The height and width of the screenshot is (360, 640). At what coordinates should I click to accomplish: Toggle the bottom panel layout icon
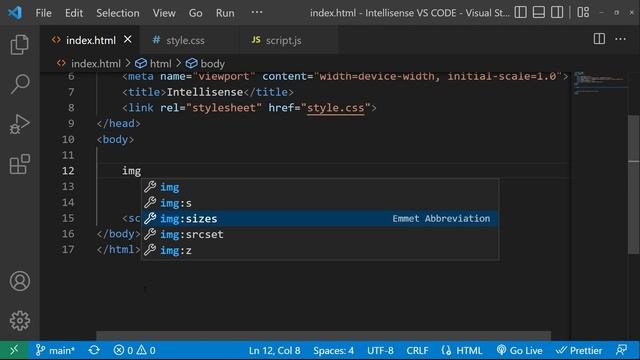(538, 13)
